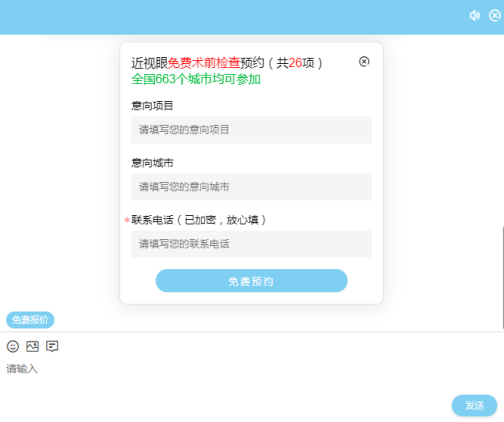The image size is (504, 422).
Task: Click the red 26 item count
Action: coord(295,63)
